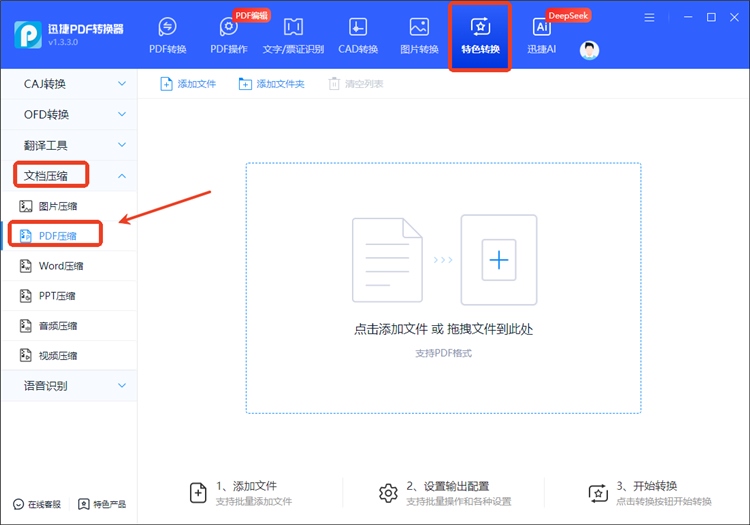Click 支持批量操作和各种设置 description text
This screenshot has width=750, height=525.
point(459,502)
